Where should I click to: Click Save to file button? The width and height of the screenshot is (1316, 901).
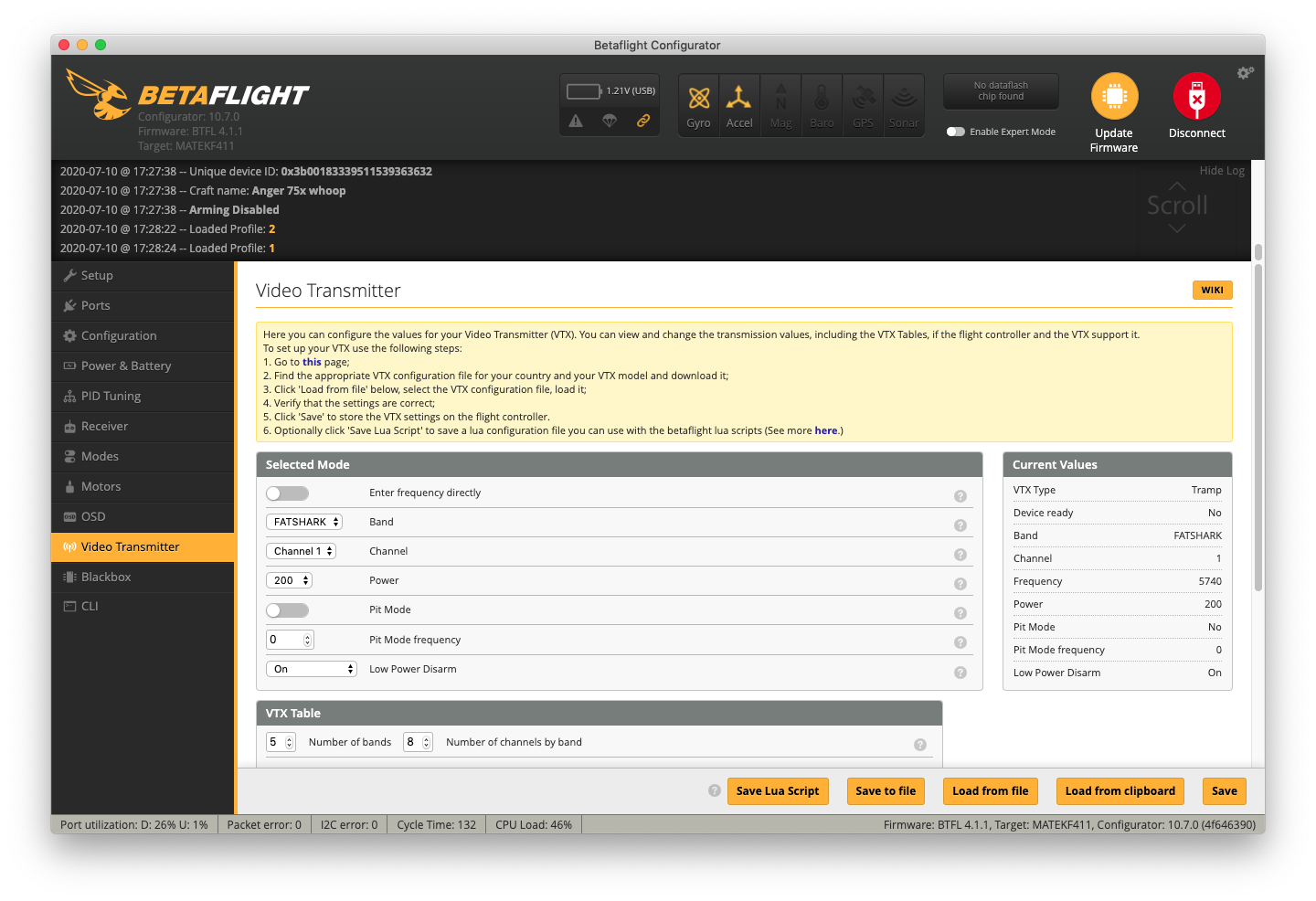(x=886, y=791)
